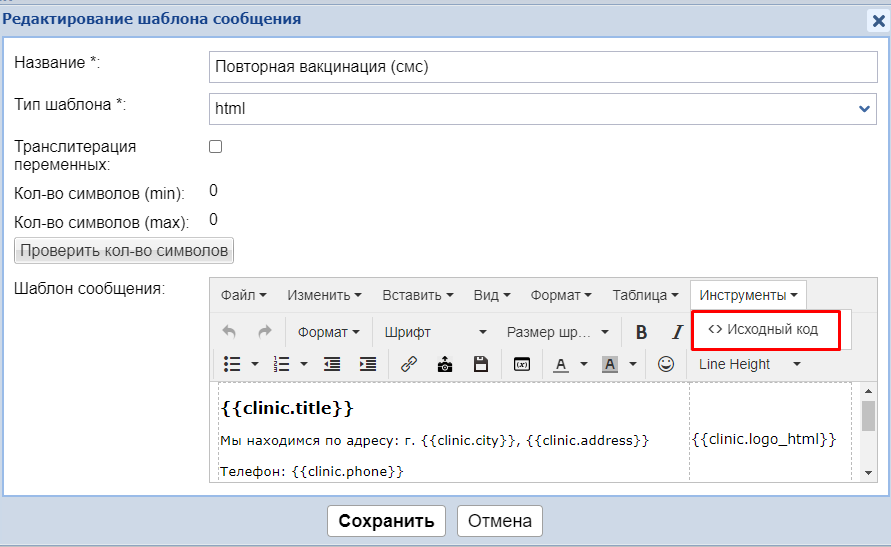The image size is (891, 547).
Task: Open the Вставить menu
Action: [x=417, y=295]
